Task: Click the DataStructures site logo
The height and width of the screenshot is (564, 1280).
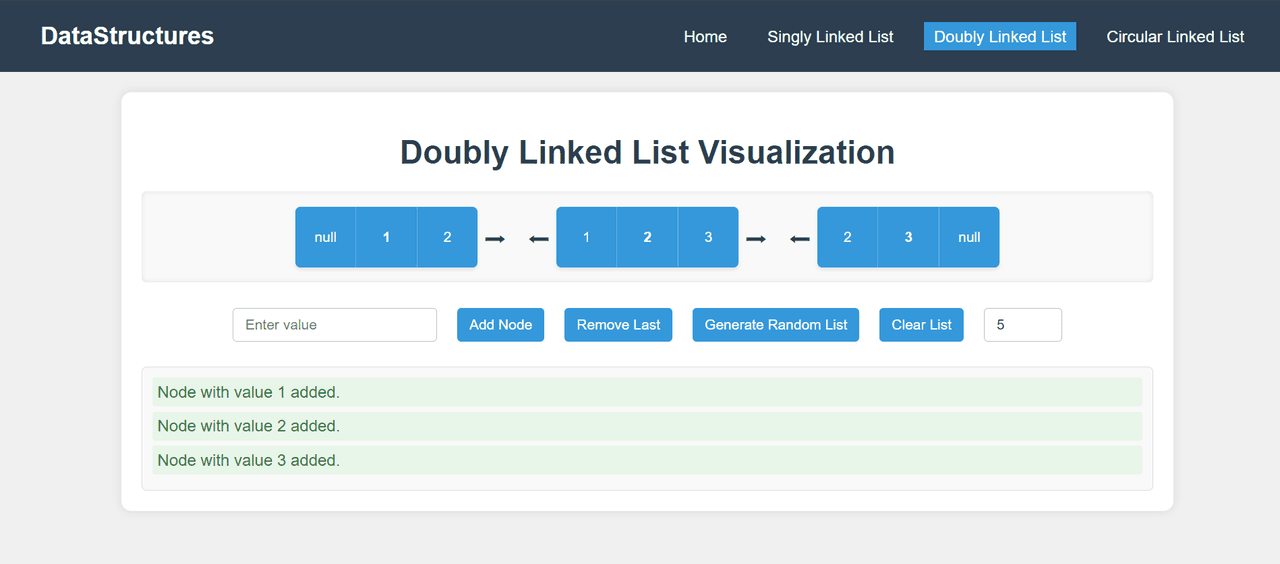Action: [x=127, y=36]
